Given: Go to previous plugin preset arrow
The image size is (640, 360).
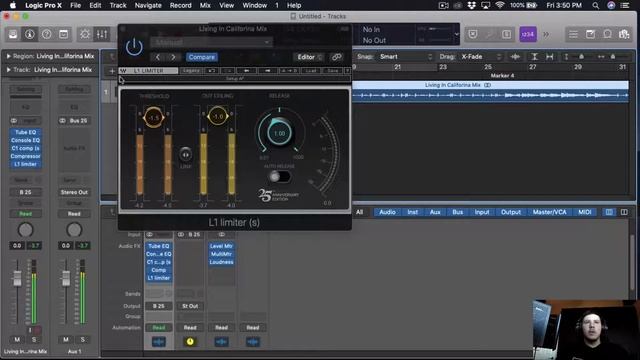Looking at the screenshot, I should click(x=158, y=57).
